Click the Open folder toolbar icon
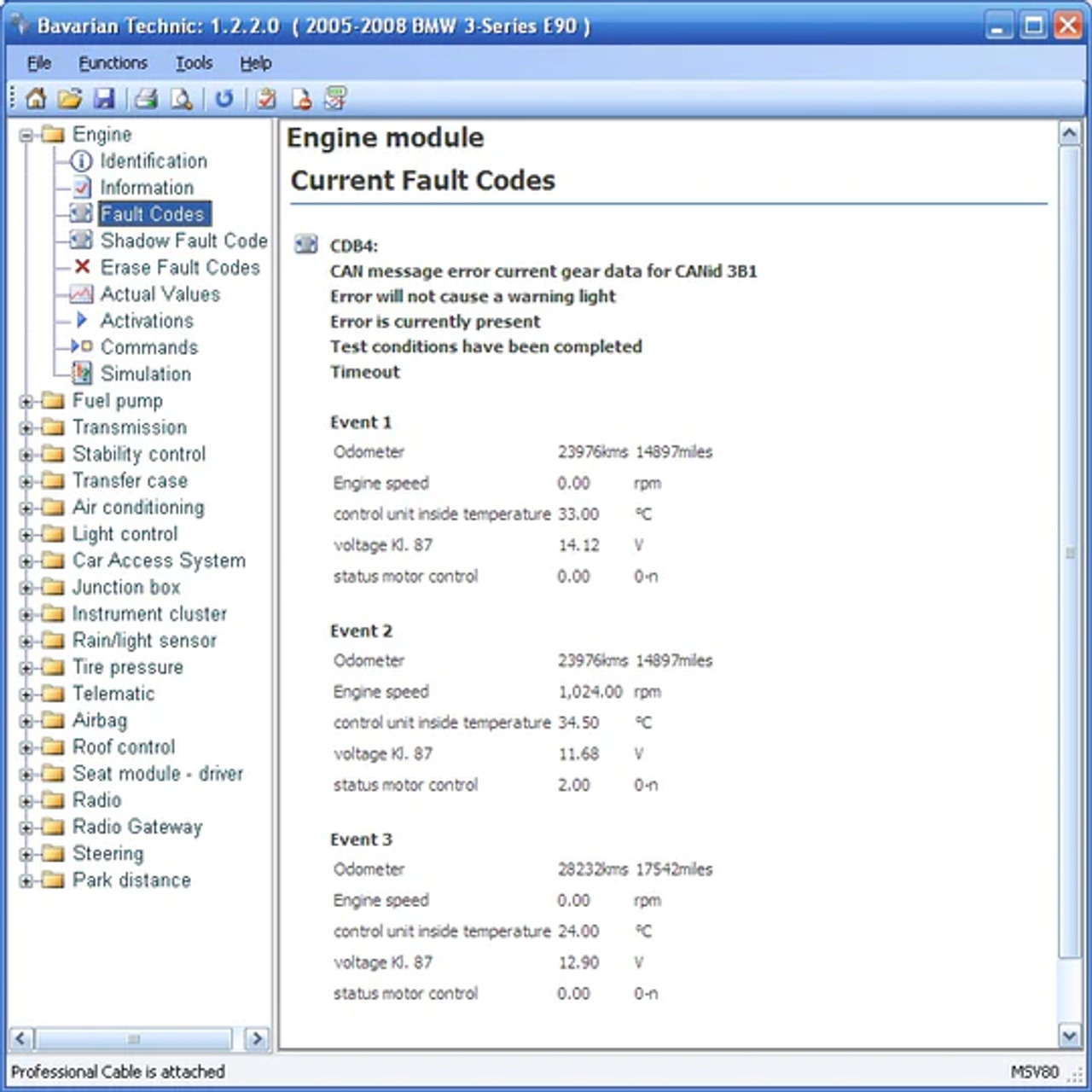 click(70, 99)
